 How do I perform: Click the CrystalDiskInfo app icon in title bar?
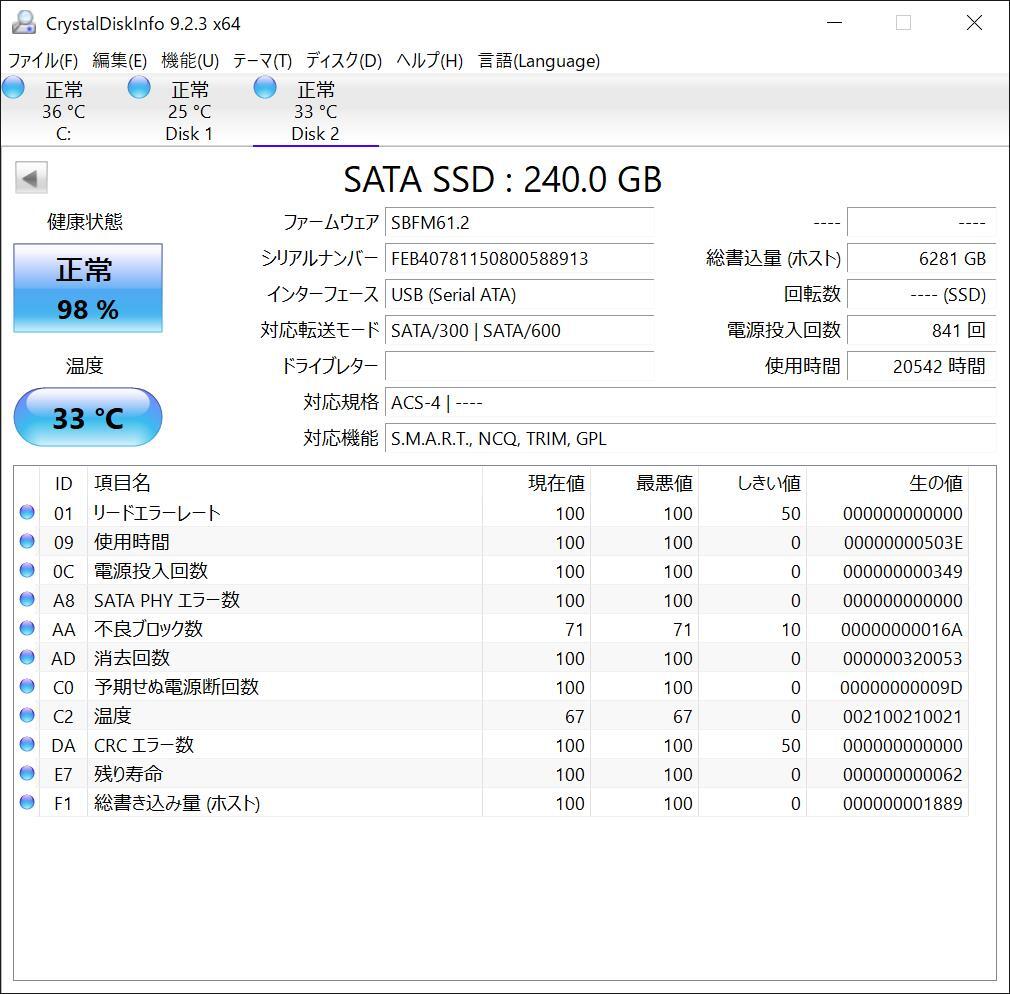(23, 23)
